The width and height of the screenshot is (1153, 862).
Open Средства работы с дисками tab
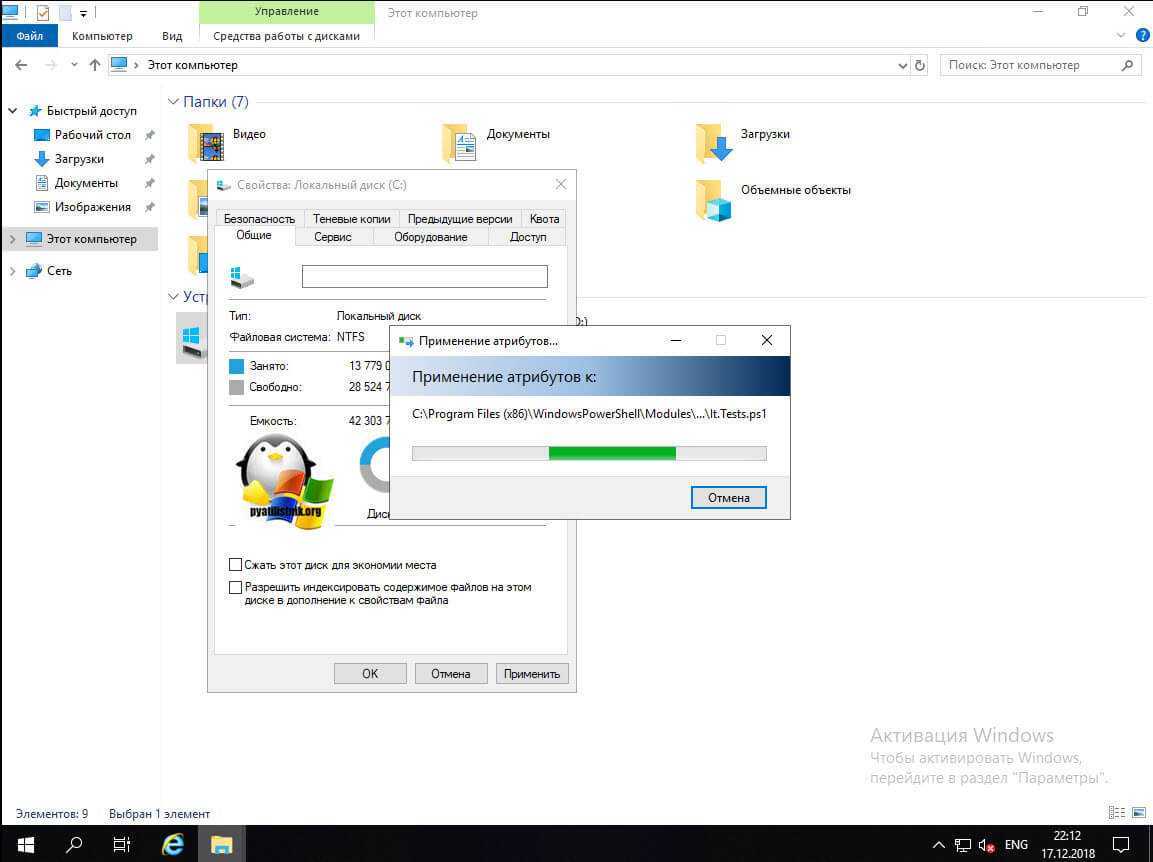click(287, 35)
